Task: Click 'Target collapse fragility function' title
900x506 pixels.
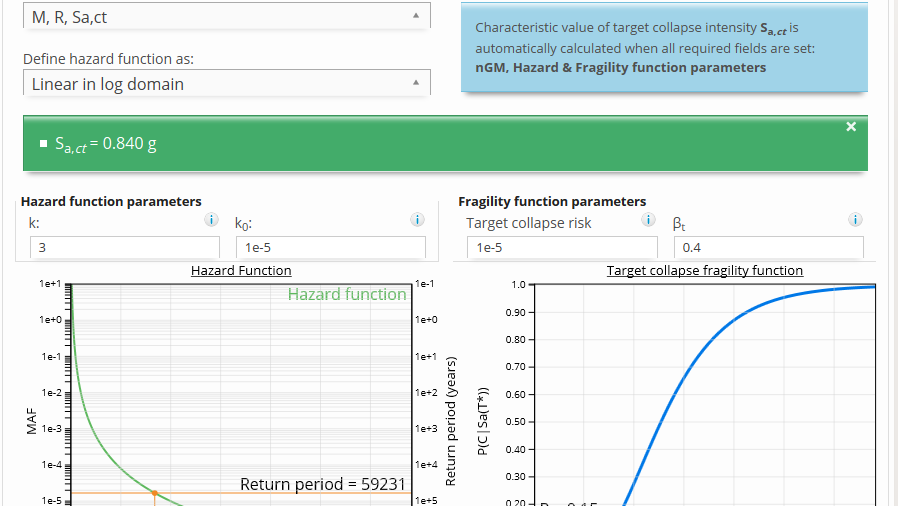Action: pyautogui.click(x=705, y=270)
